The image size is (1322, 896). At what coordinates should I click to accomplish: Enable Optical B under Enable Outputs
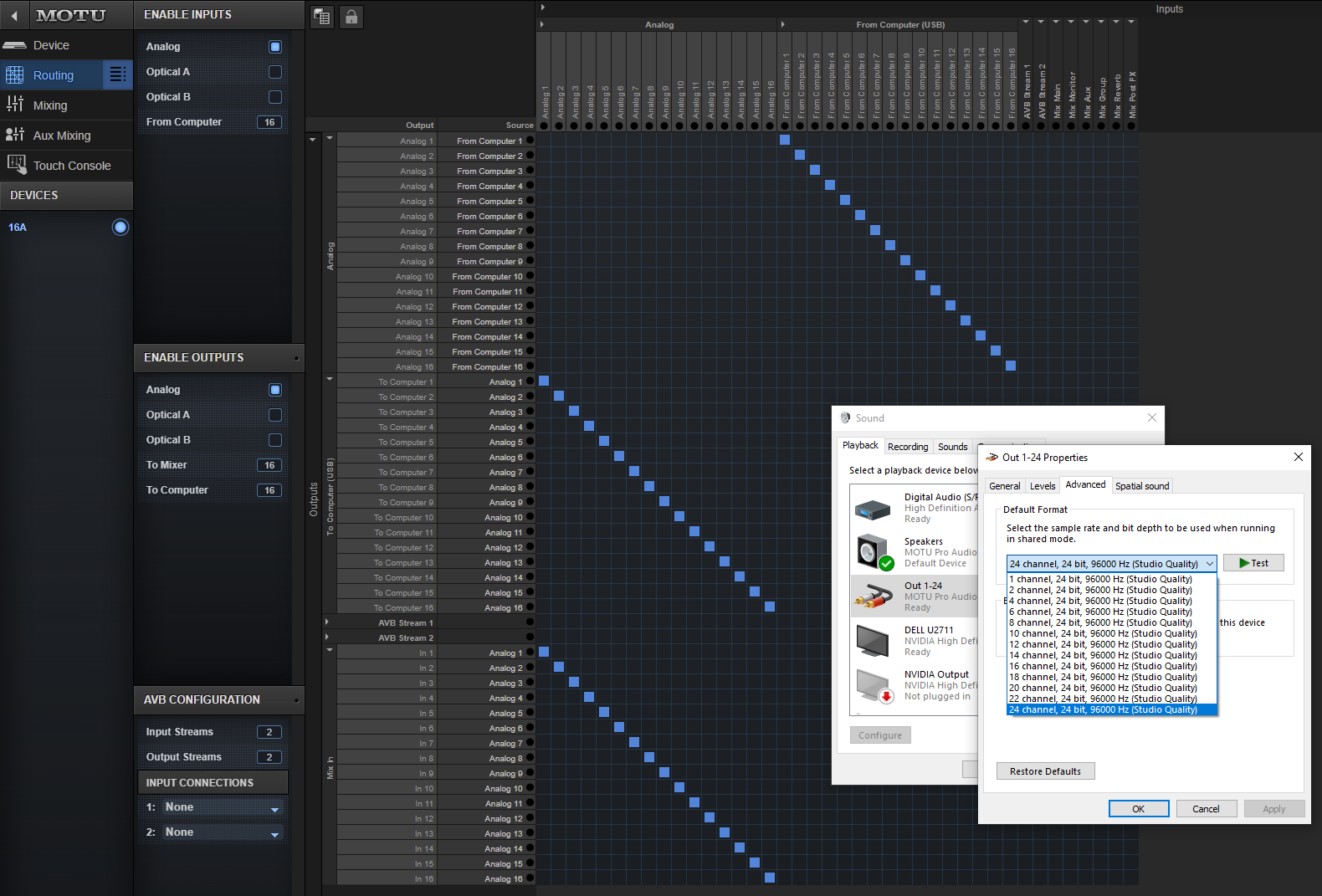275,440
